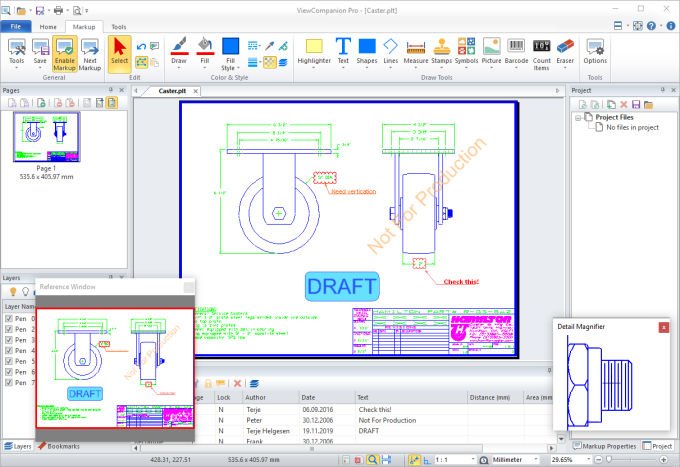Viewport: 680px width, 467px height.
Task: Open markup Options
Action: click(x=595, y=53)
